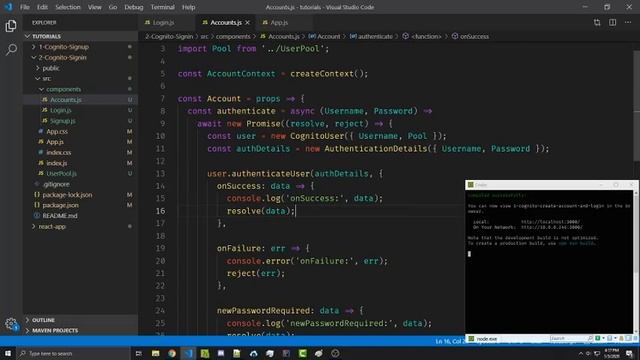640x360 pixels.
Task: Click the VS Code logo in title bar
Action: tap(8, 7)
